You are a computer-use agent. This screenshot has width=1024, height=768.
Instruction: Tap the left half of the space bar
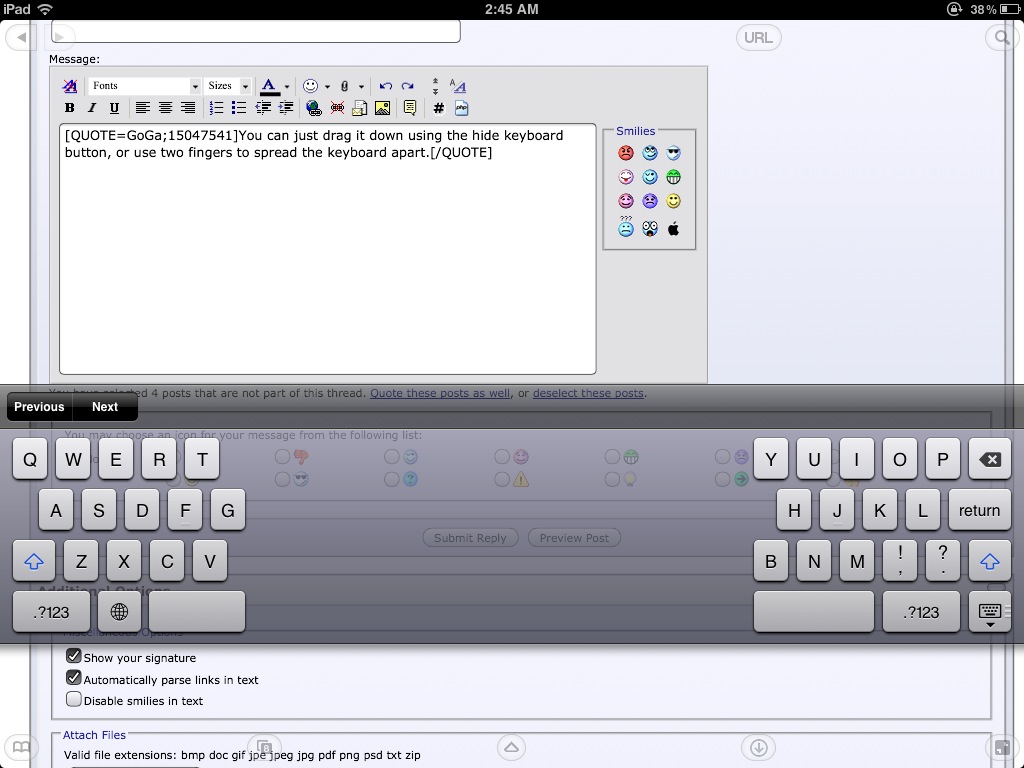197,612
